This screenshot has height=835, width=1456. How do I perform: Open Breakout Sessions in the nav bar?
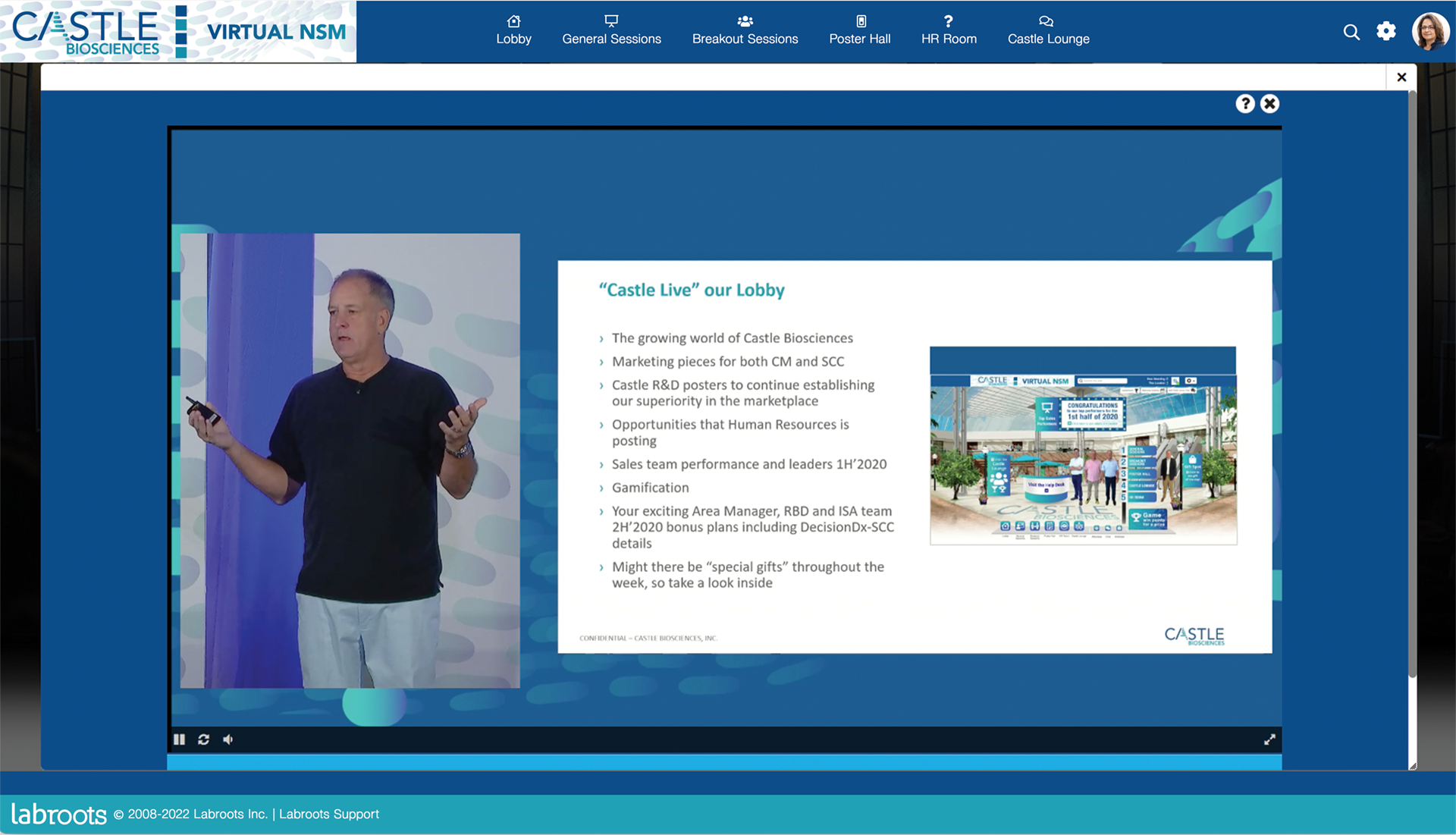pyautogui.click(x=745, y=31)
